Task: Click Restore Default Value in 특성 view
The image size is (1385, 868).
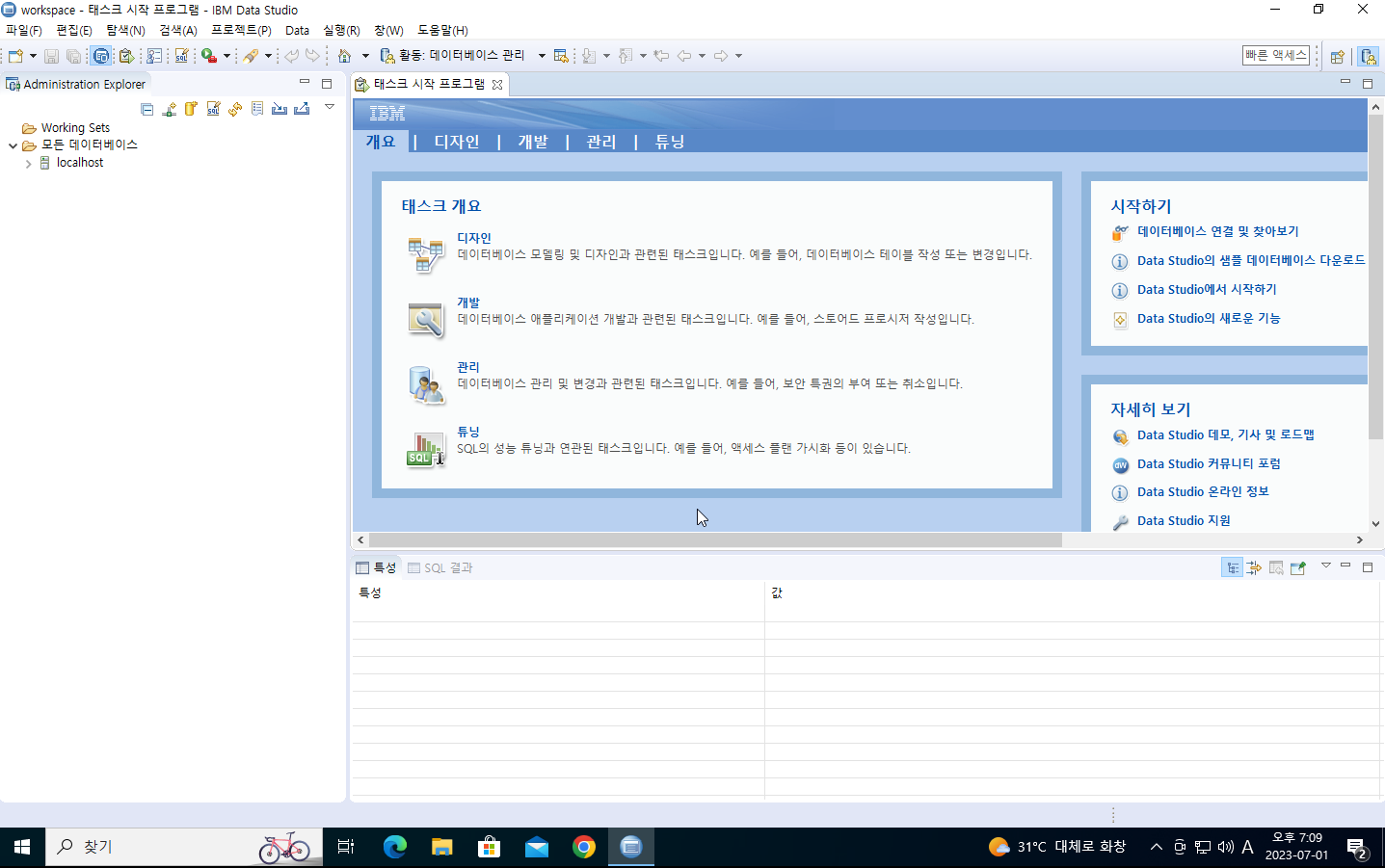Action: click(x=1276, y=567)
